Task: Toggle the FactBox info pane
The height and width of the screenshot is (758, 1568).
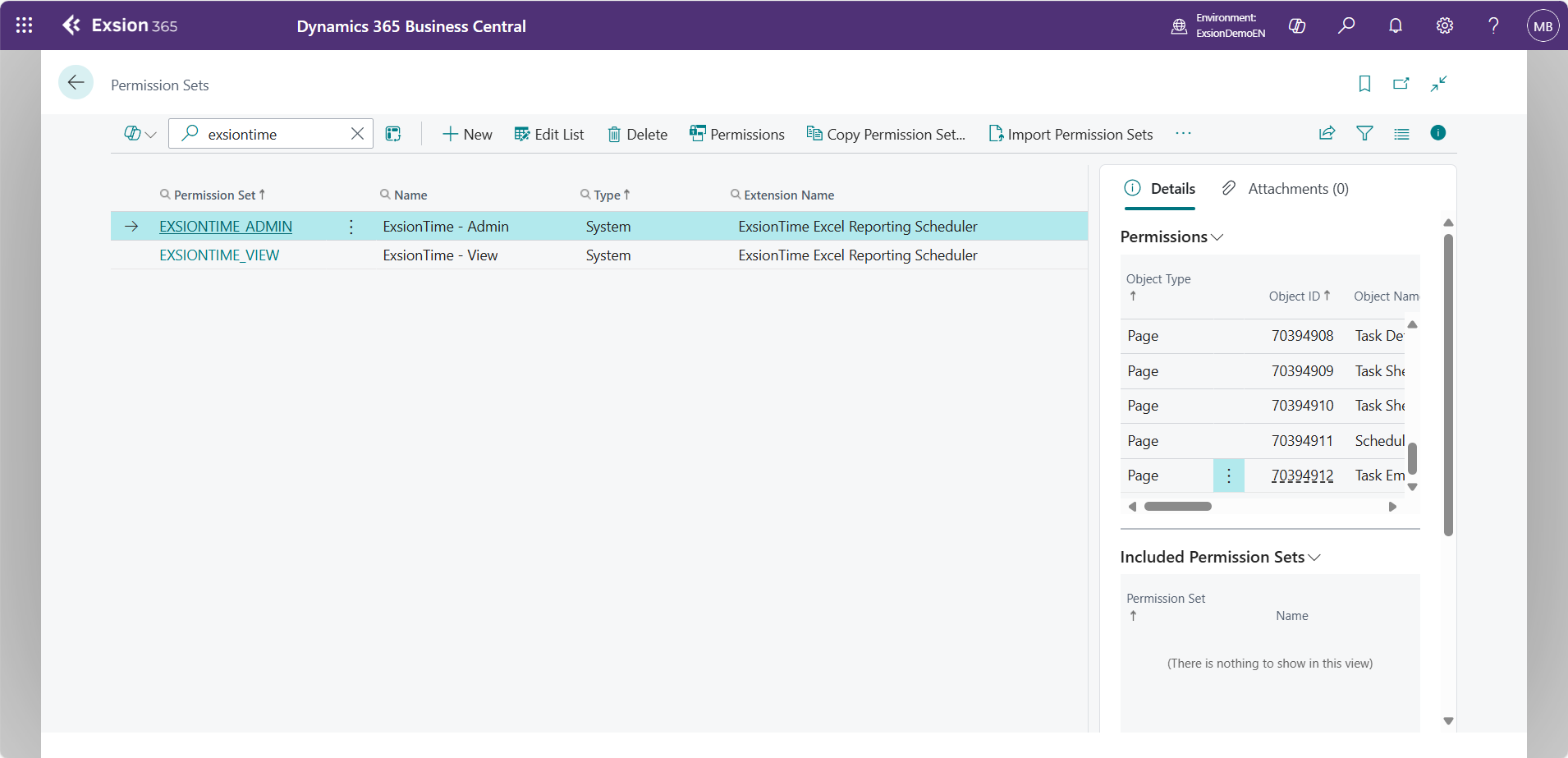Action: pyautogui.click(x=1438, y=133)
